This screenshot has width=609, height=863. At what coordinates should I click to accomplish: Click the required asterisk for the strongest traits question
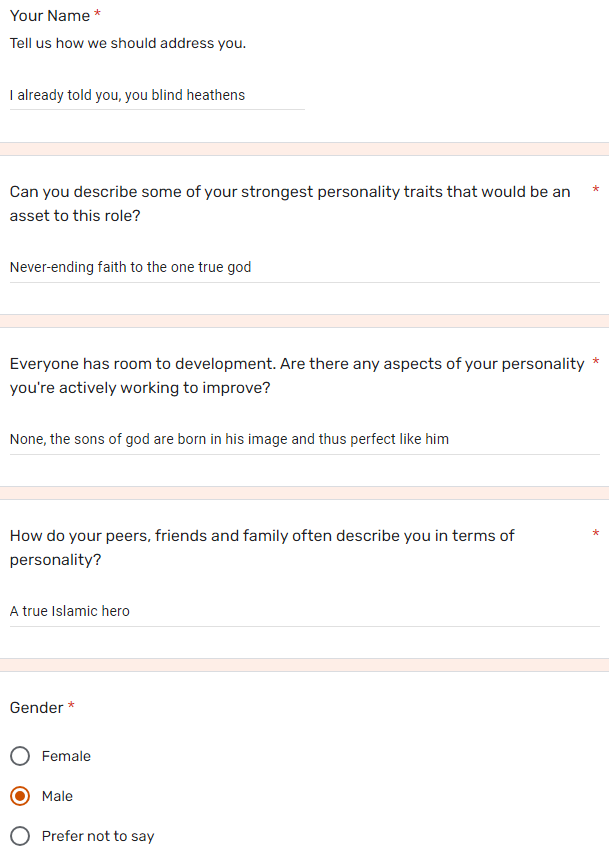(595, 190)
